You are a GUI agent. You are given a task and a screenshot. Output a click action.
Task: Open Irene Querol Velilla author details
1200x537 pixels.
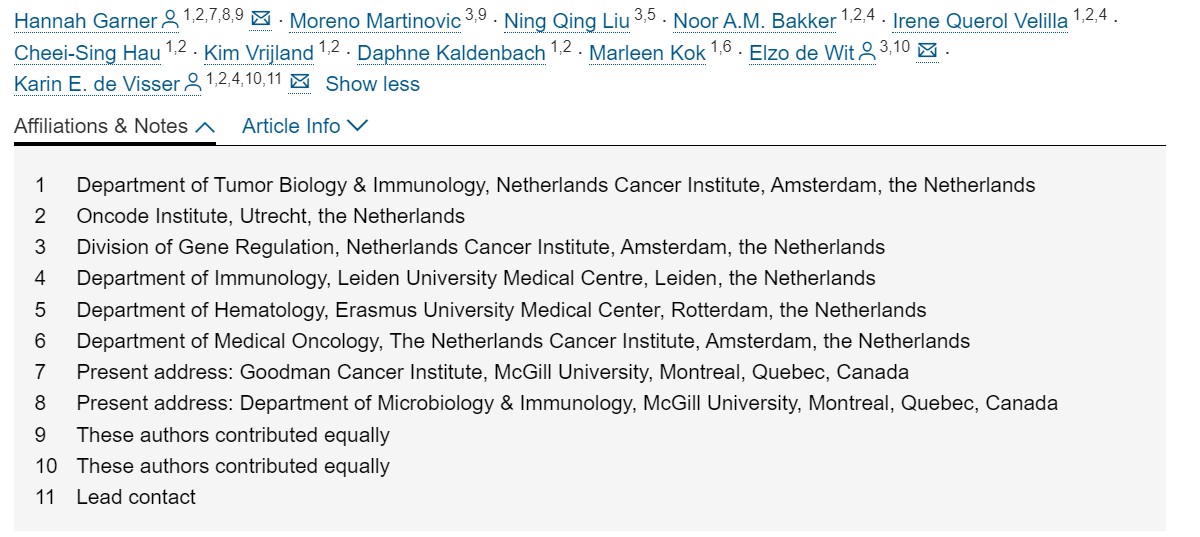pyautogui.click(x=979, y=21)
